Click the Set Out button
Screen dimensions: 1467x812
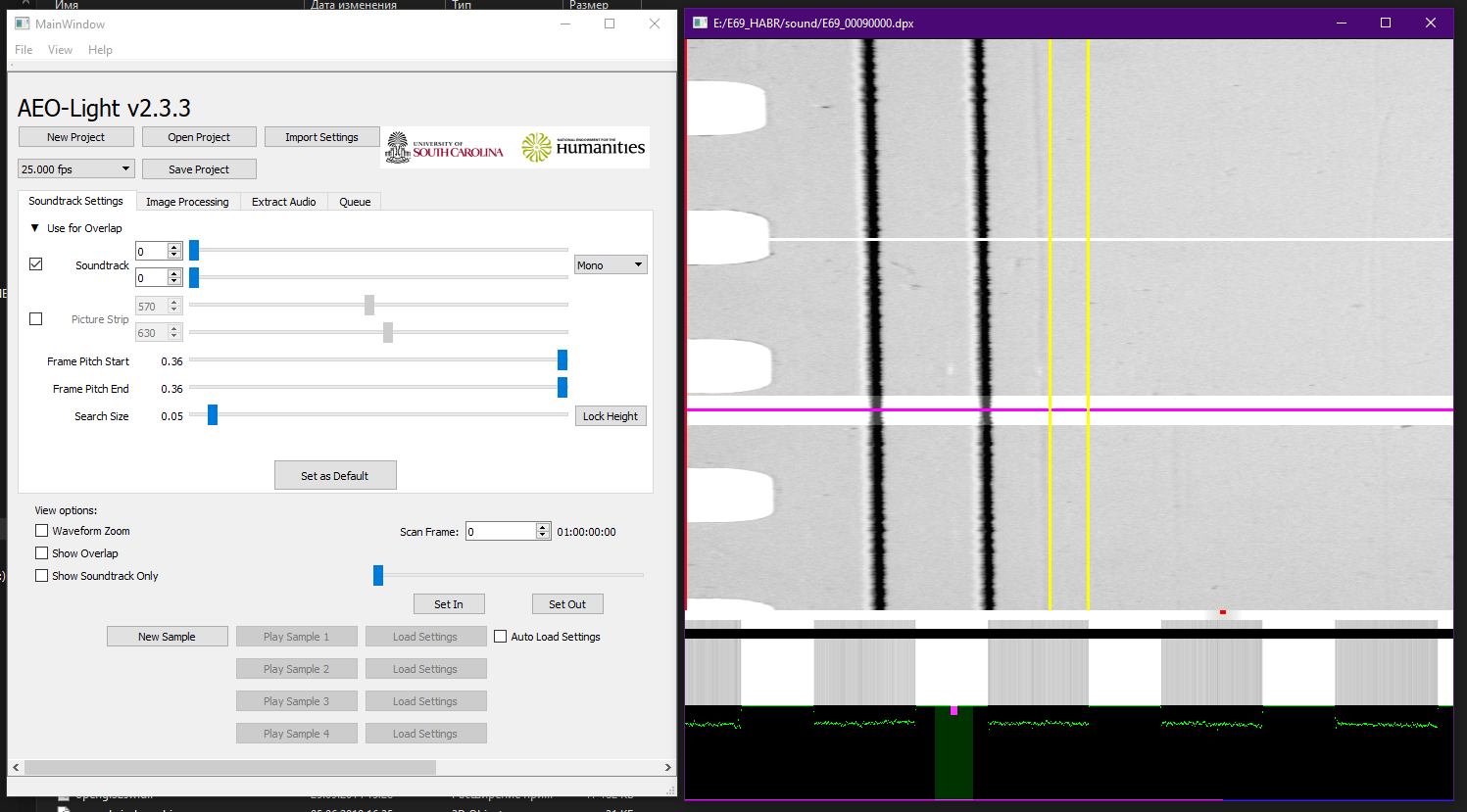pyautogui.click(x=567, y=604)
